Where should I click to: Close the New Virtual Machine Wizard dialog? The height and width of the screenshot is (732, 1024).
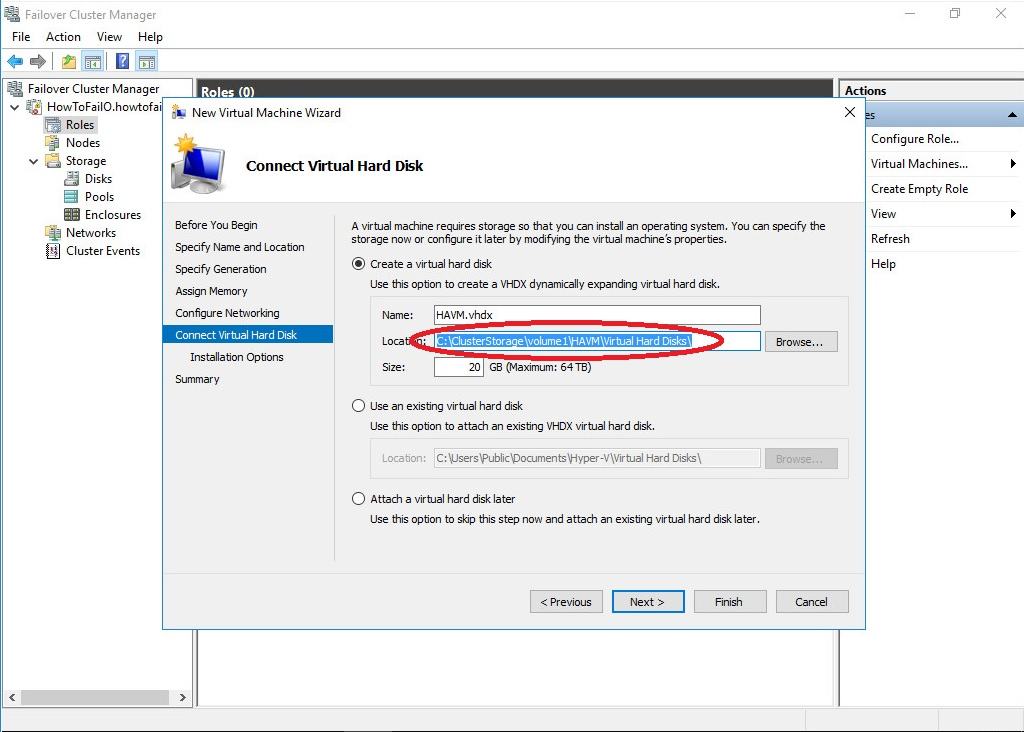850,112
